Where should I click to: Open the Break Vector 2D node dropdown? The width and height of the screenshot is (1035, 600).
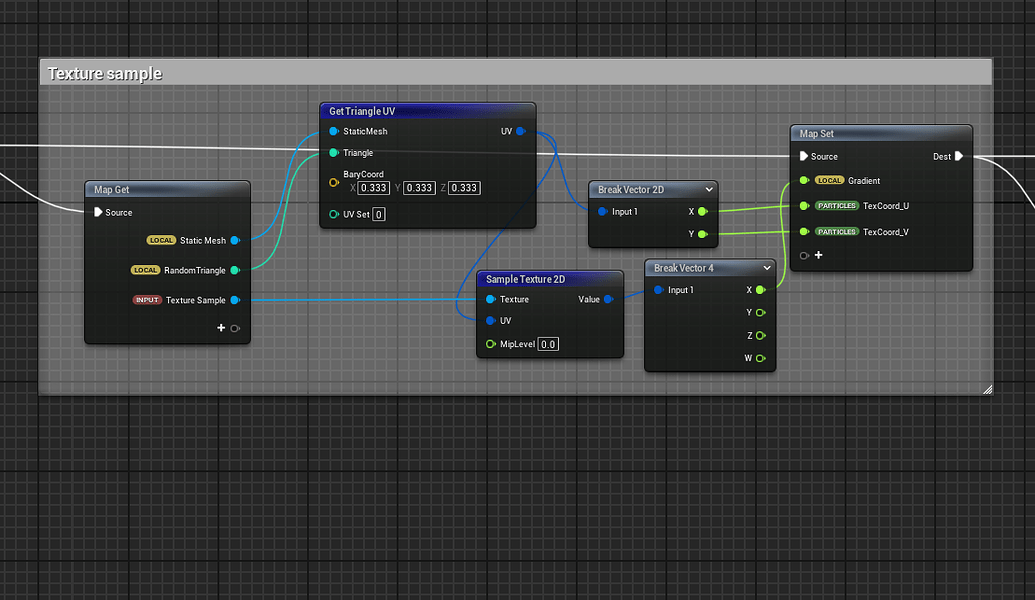tap(709, 189)
